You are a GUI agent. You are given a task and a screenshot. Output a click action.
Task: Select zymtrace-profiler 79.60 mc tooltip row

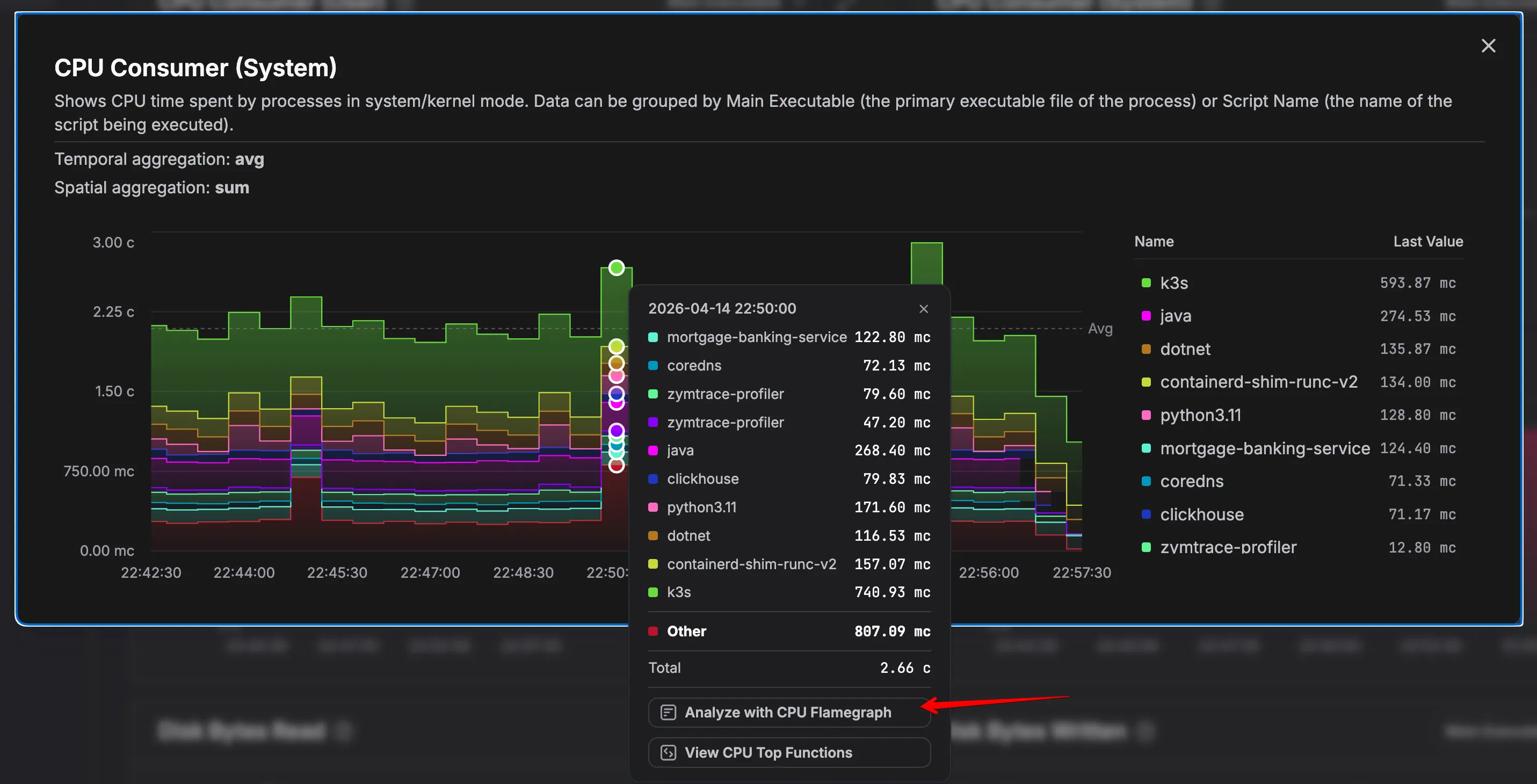[789, 394]
